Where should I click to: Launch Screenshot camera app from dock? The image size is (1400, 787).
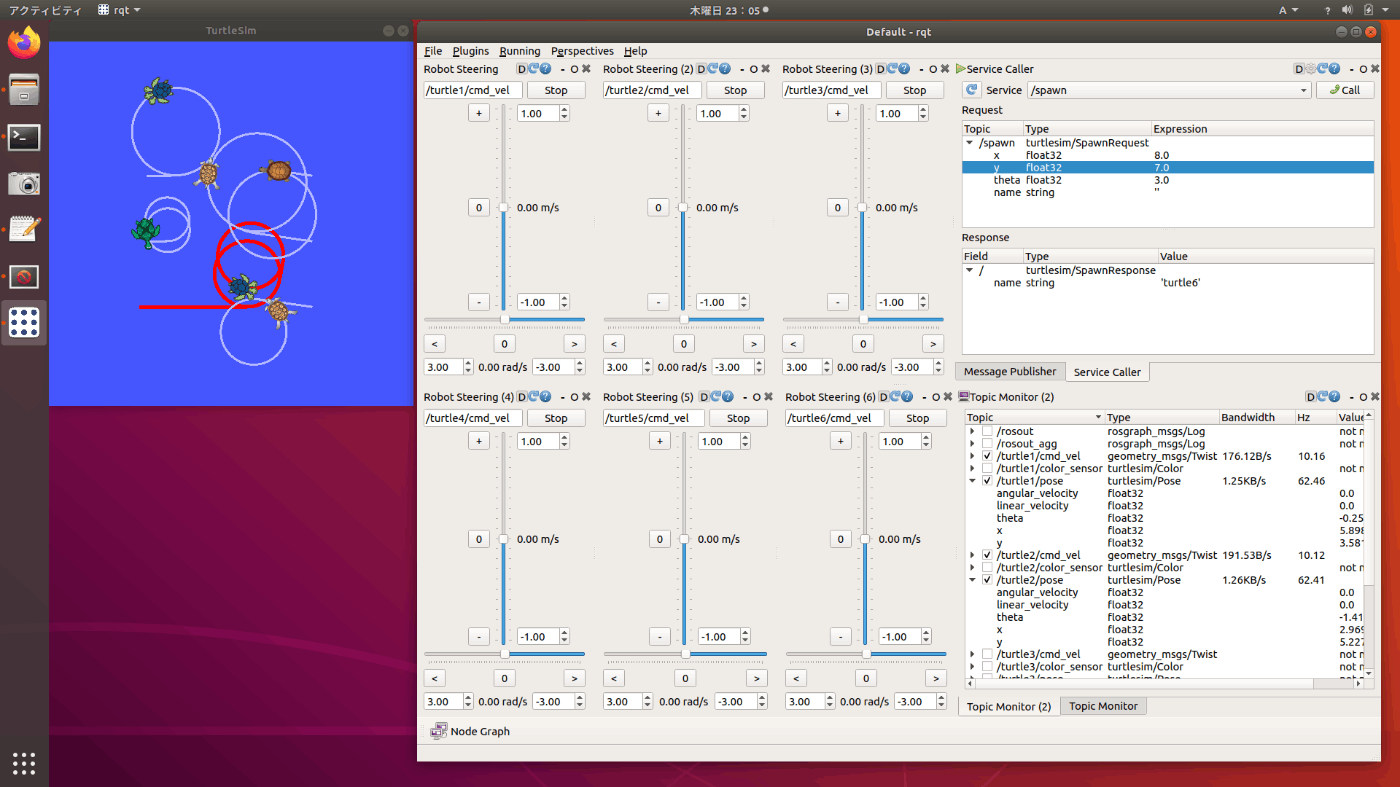point(24,183)
